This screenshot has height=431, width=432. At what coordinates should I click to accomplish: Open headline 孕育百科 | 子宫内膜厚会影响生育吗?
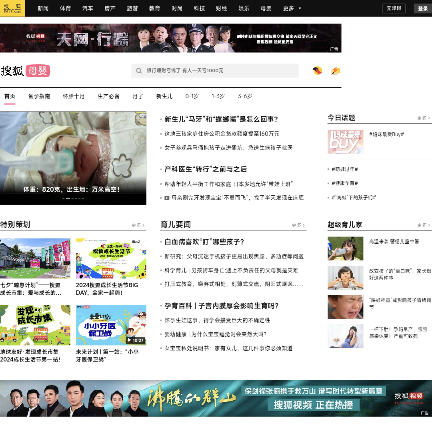click(x=221, y=306)
